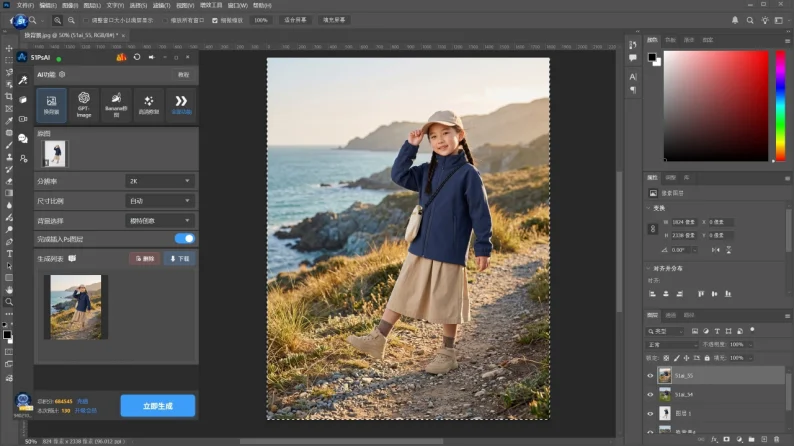The height and width of the screenshot is (447, 794).
Task: Create new layer icon at panel bottom
Action: click(764, 439)
